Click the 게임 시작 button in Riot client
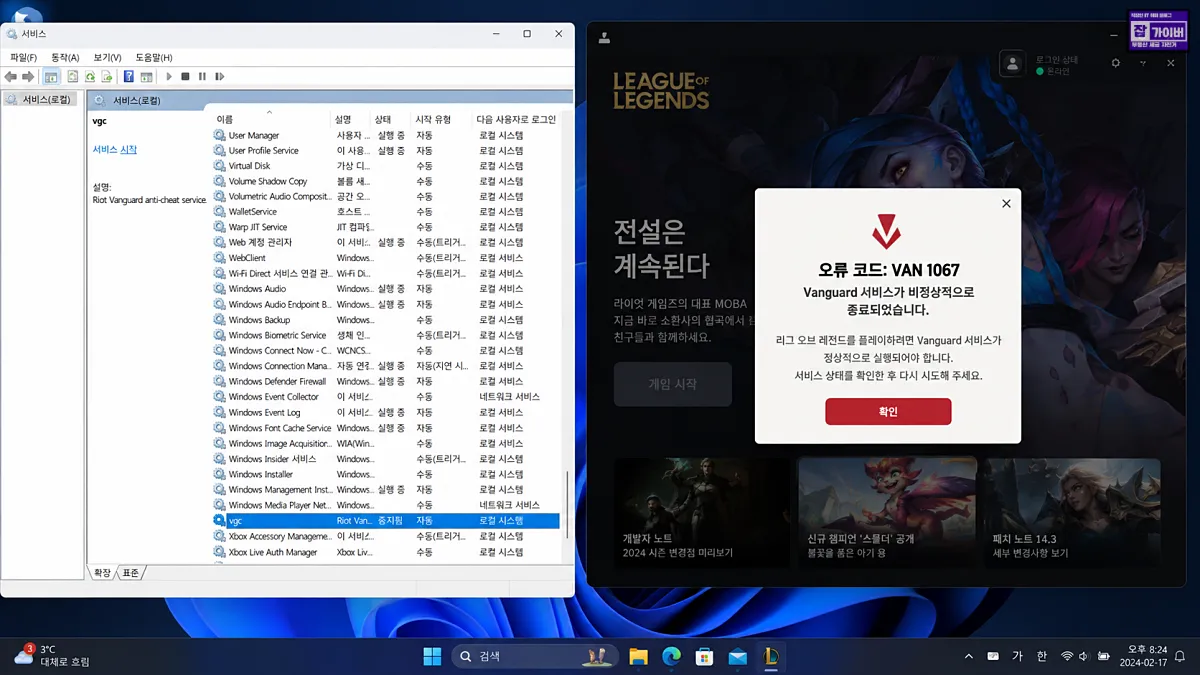The width and height of the screenshot is (1200, 675). [x=673, y=384]
